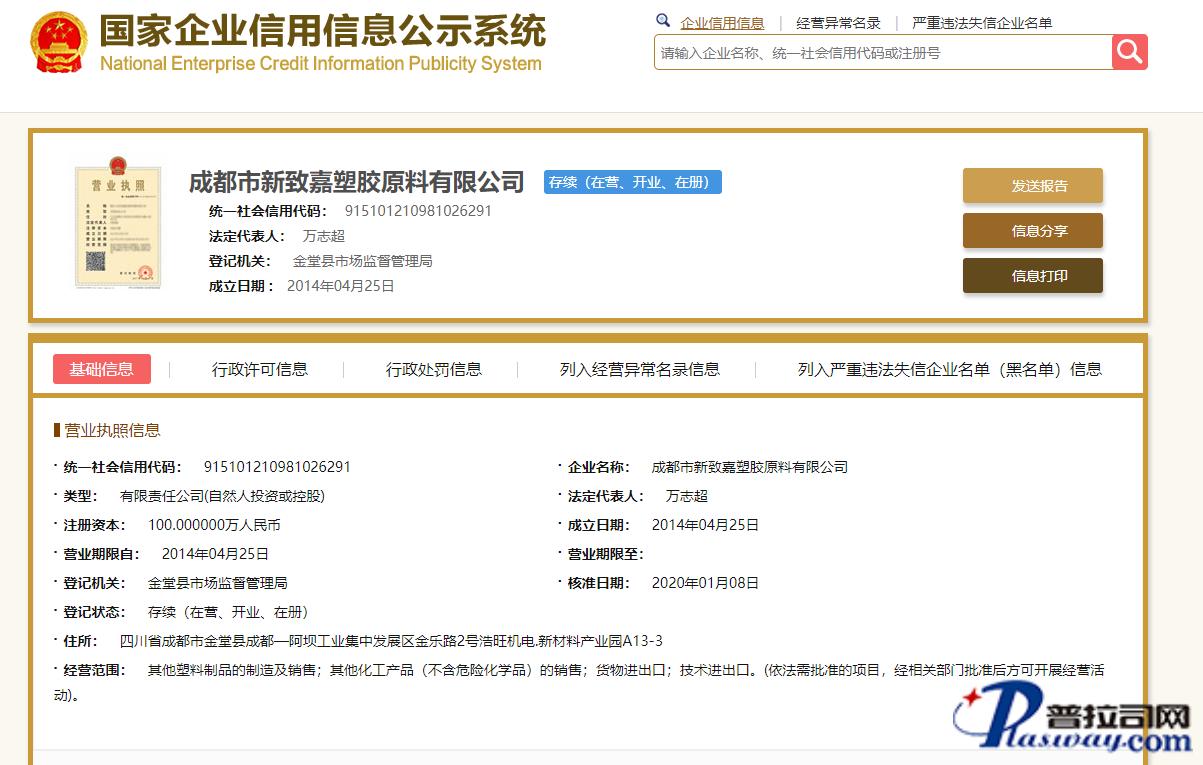1203x765 pixels.
Task: Switch to 列入经营异常名录信息 tab
Action: (x=640, y=369)
